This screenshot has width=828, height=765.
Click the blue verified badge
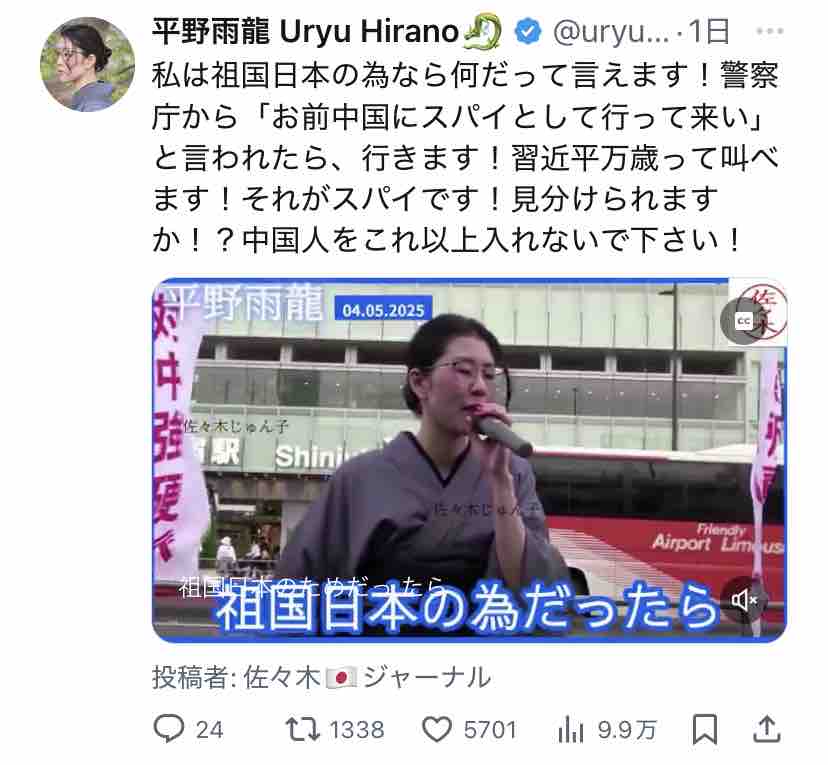click(x=528, y=32)
